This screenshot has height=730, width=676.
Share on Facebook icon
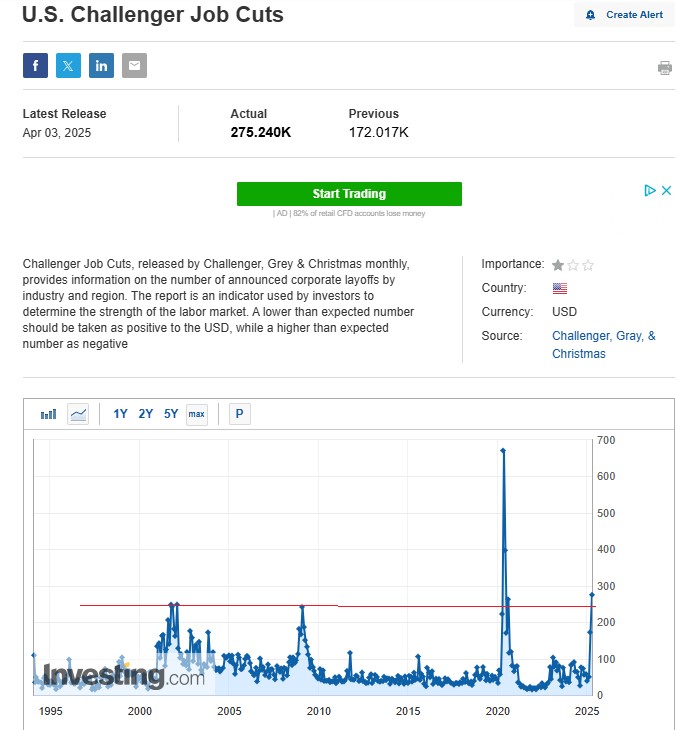pos(35,65)
